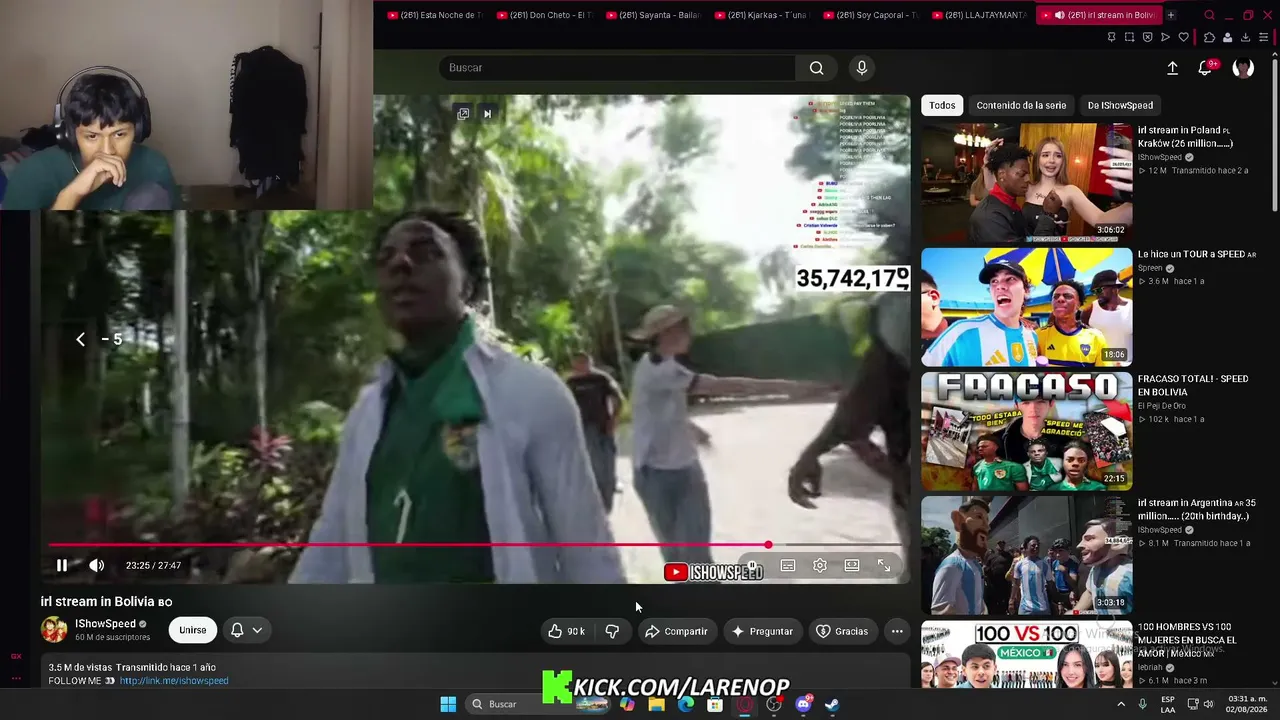Show hidden system tray icons
The width and height of the screenshot is (1280, 720).
point(1121,704)
